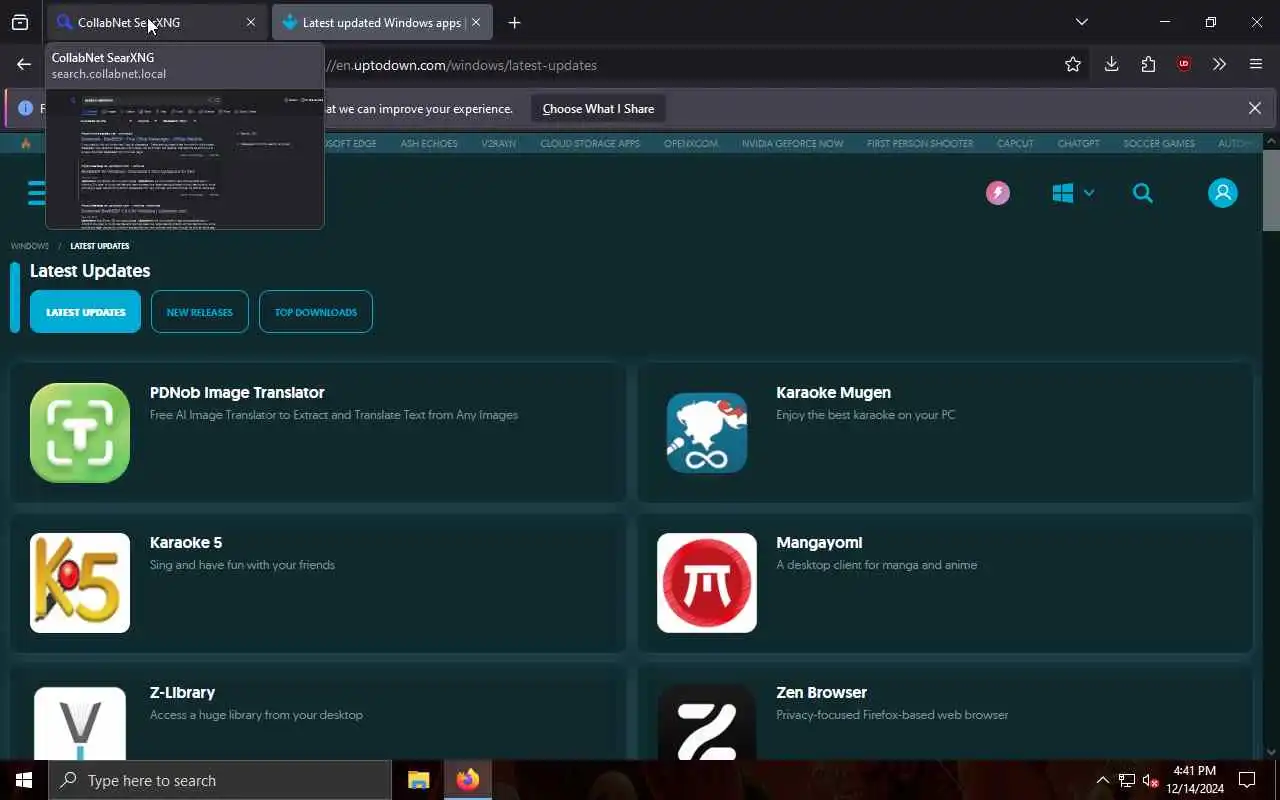Open the notifications action center icon
The width and height of the screenshot is (1280, 800).
pyautogui.click(x=1247, y=780)
